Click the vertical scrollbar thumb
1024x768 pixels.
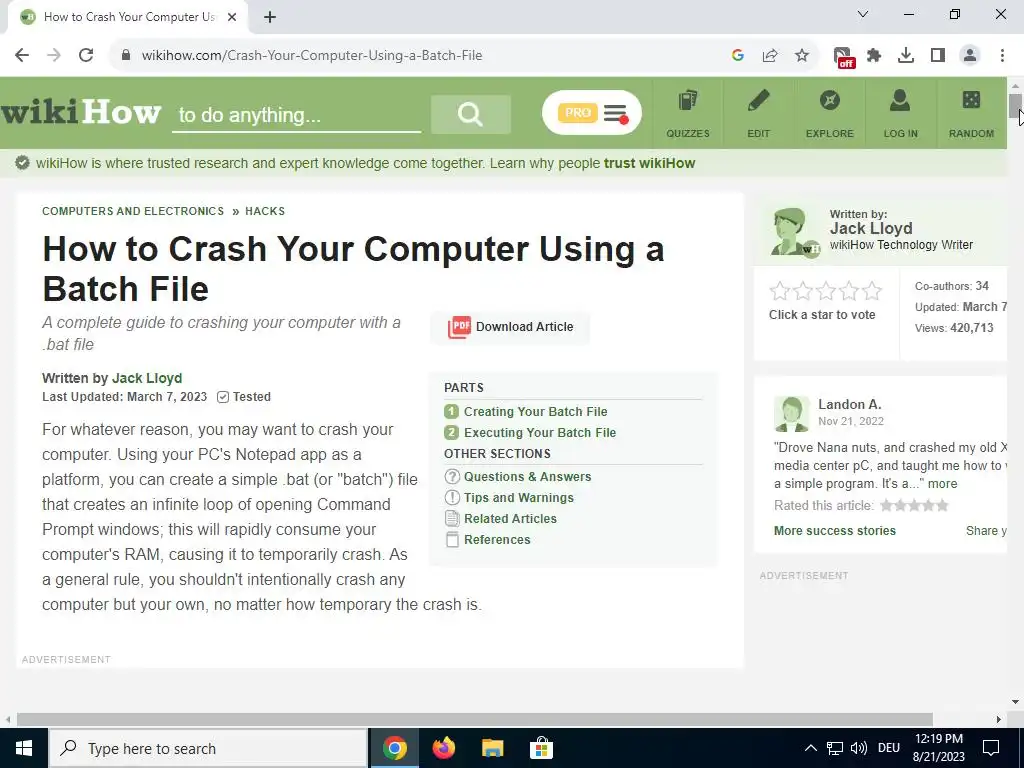point(1015,106)
